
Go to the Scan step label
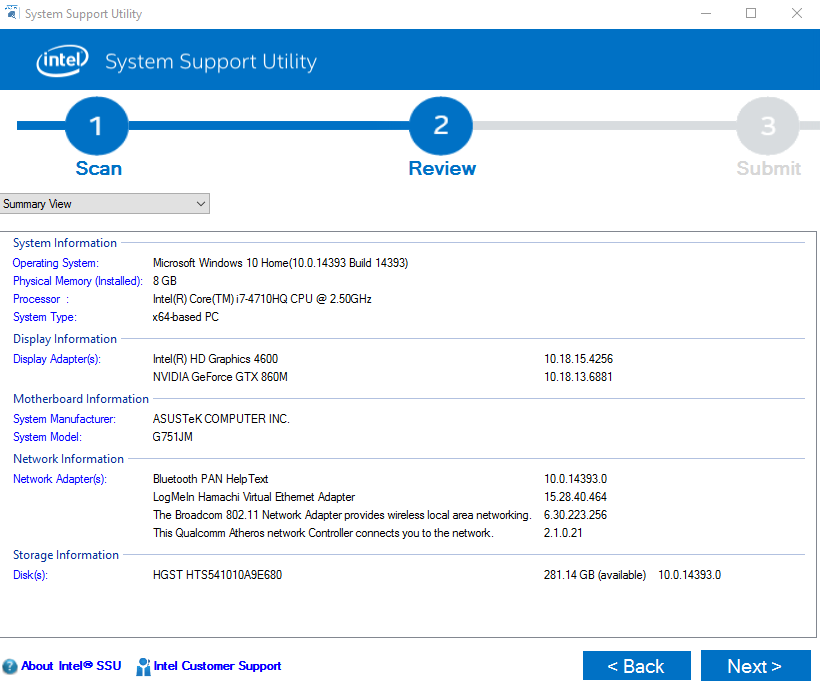pyautogui.click(x=99, y=168)
